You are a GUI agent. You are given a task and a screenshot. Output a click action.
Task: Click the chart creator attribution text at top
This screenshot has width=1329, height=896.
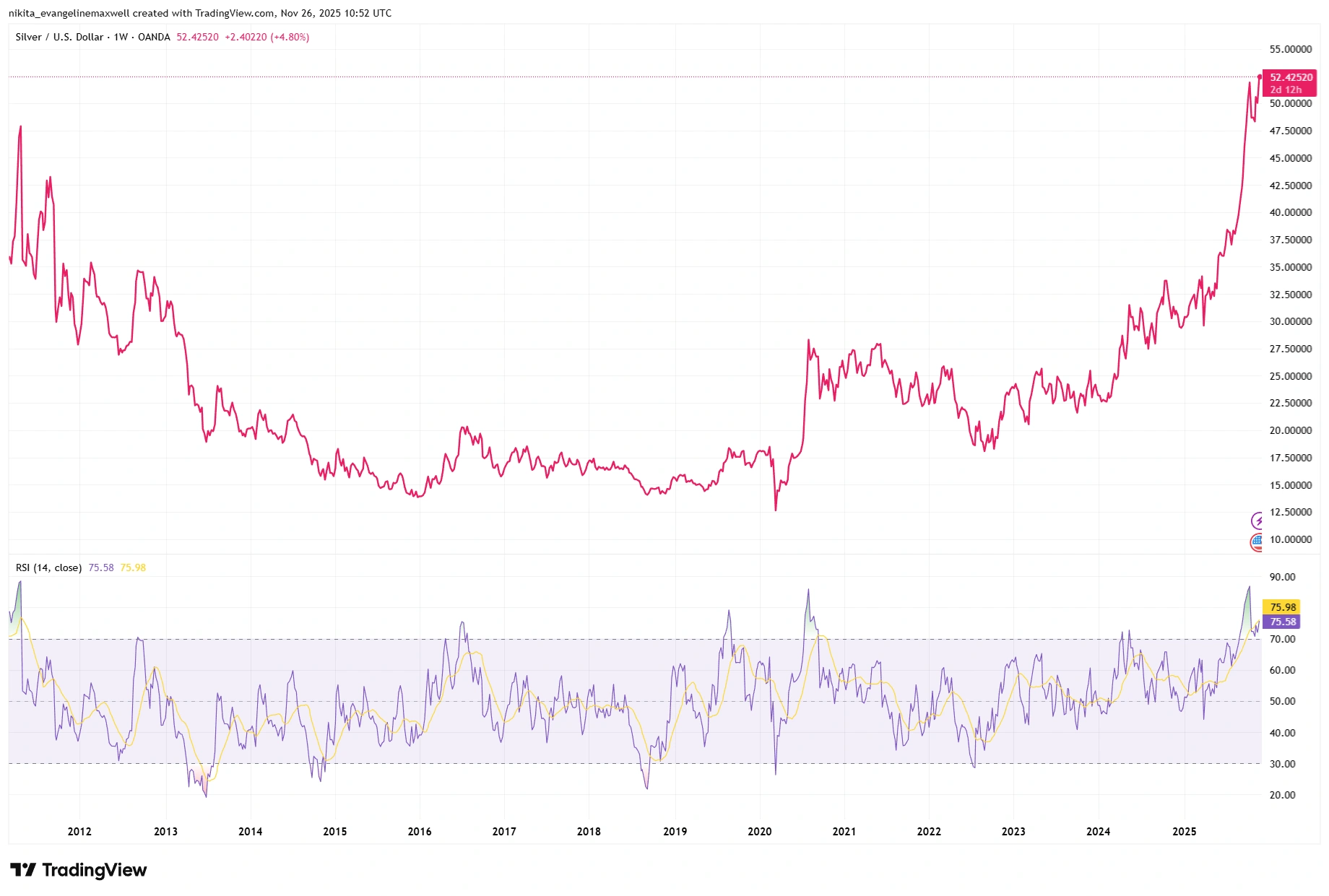pos(200,13)
